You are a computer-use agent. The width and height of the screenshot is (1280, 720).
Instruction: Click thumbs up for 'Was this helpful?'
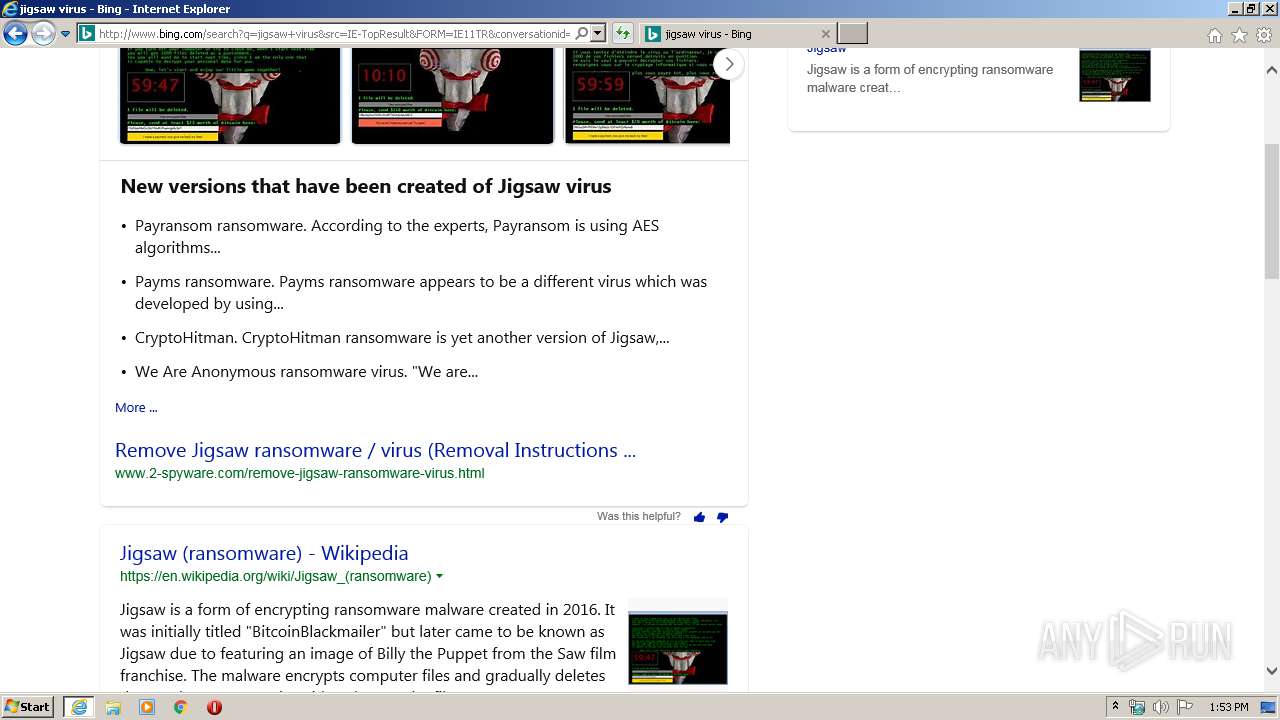699,517
